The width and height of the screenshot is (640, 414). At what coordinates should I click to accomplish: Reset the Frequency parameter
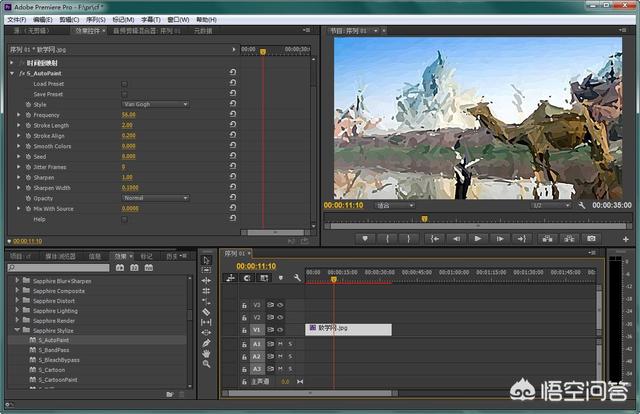(x=233, y=114)
